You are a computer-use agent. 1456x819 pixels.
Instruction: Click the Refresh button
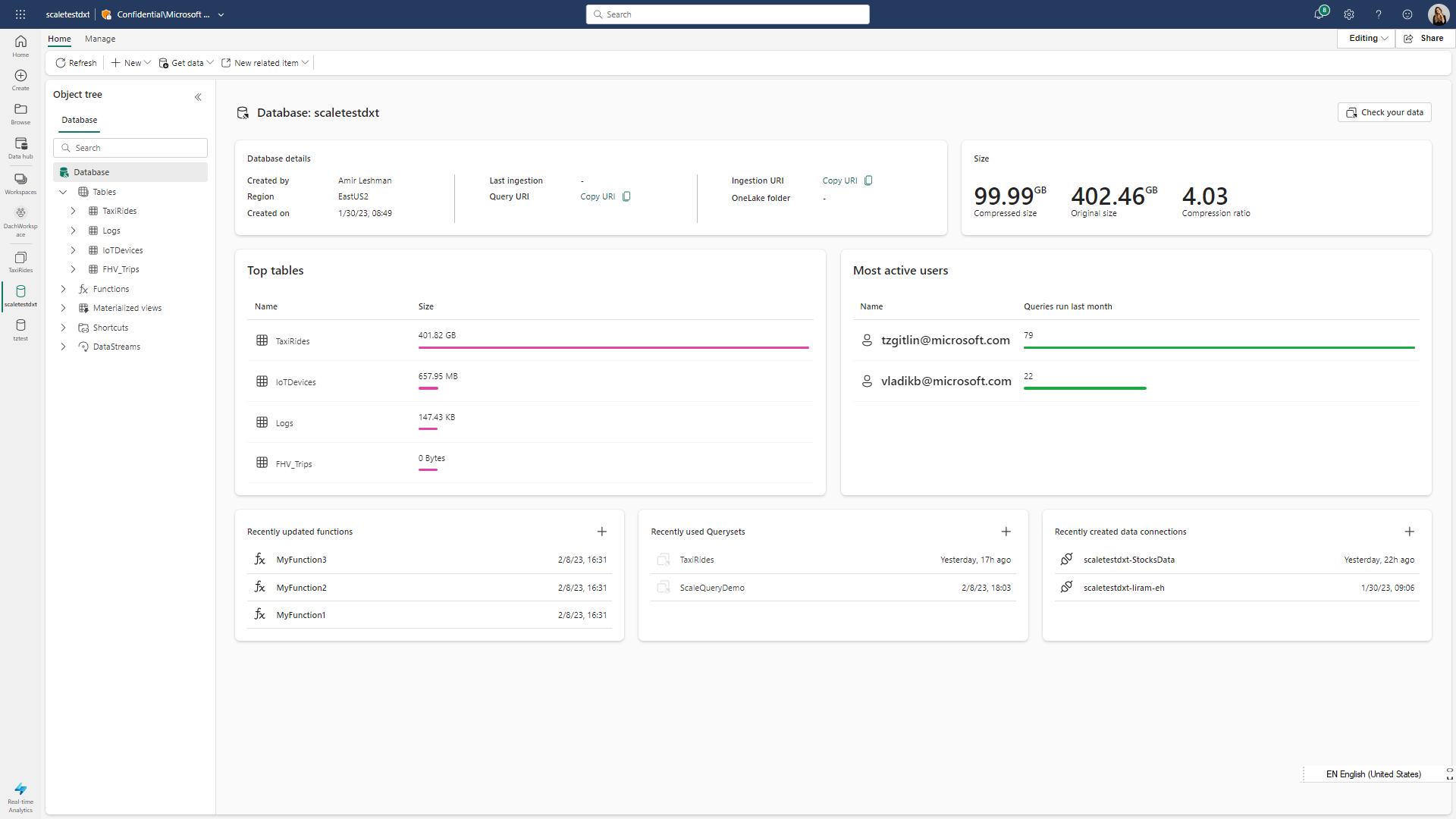pos(75,63)
